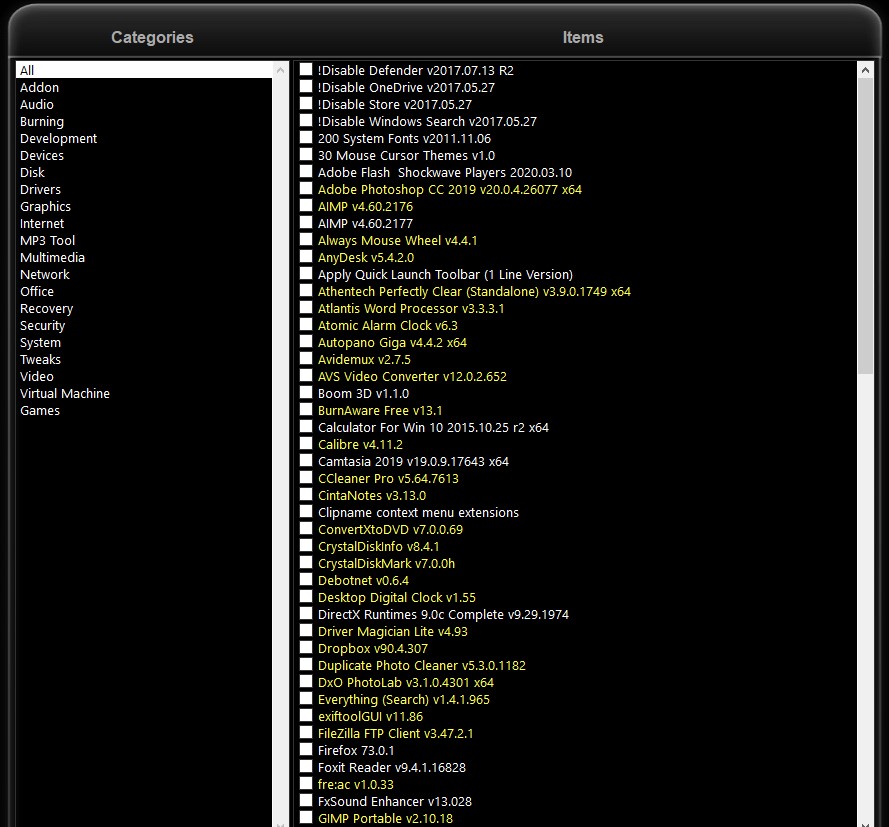The height and width of the screenshot is (827, 889).
Task: Enable the GIMP Portable v2.10.18 checkbox
Action: click(x=306, y=817)
